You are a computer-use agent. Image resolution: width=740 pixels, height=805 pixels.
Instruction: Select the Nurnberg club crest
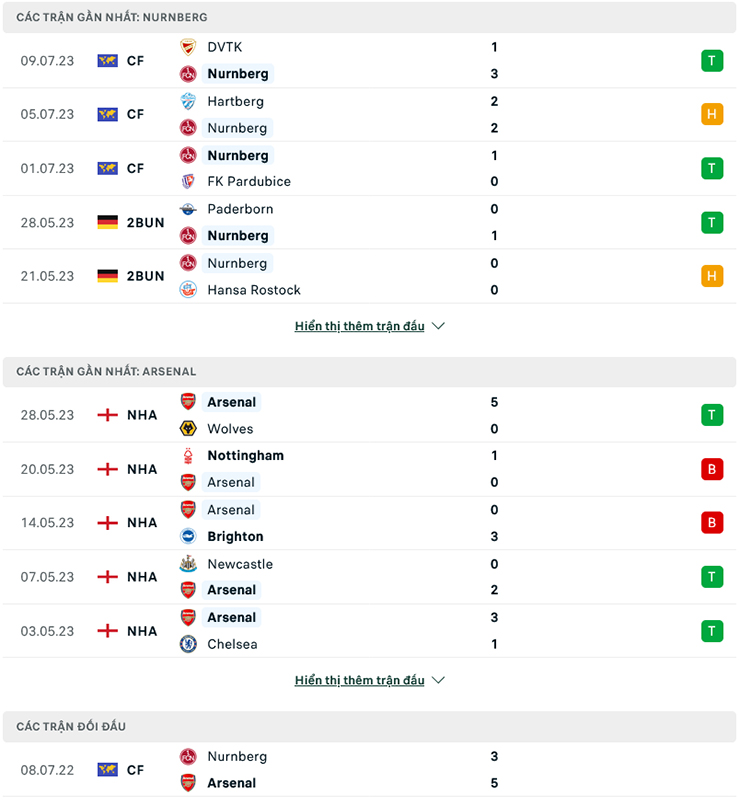click(190, 73)
